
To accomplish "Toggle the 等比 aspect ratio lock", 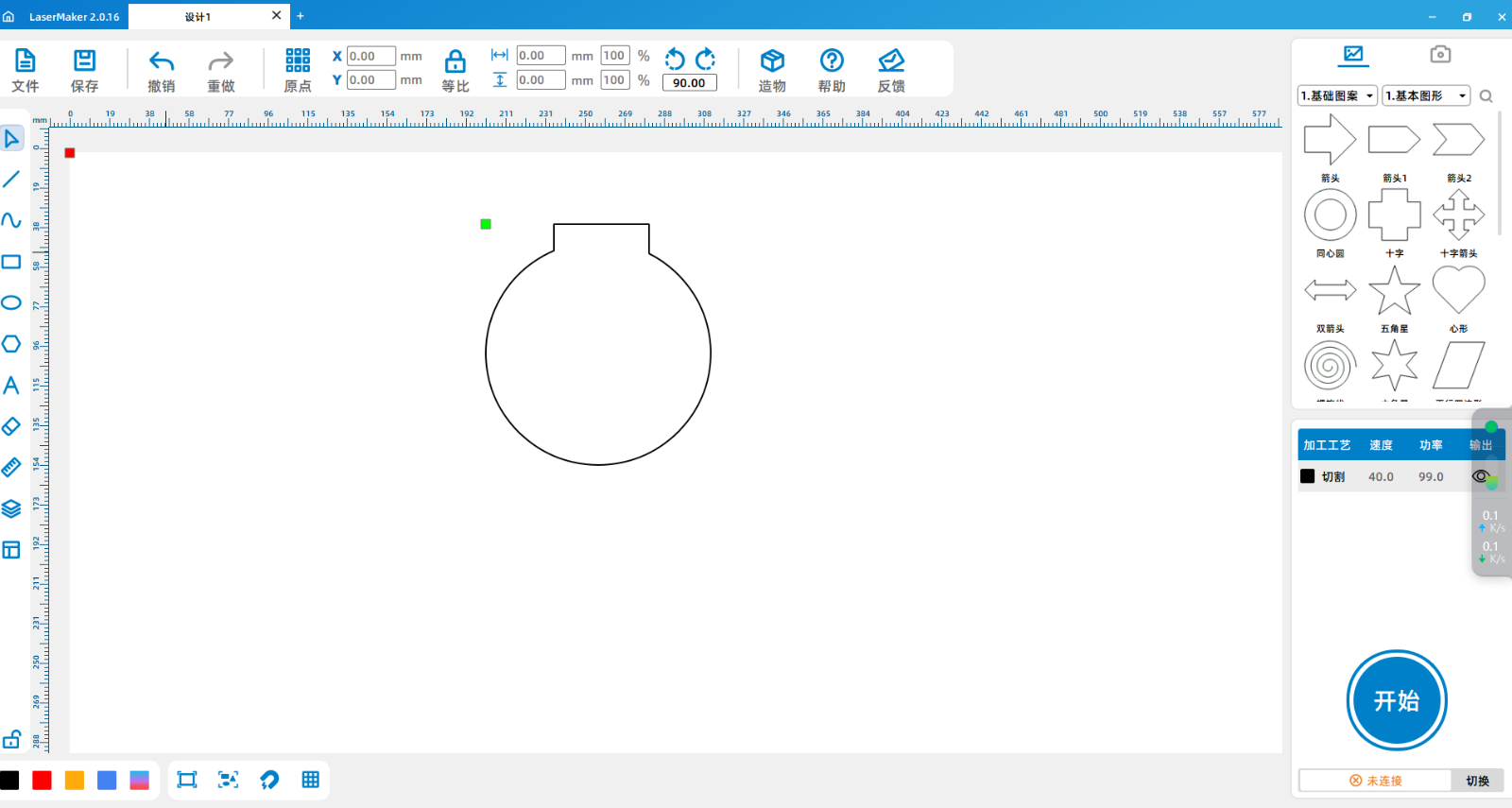I will tap(455, 62).
